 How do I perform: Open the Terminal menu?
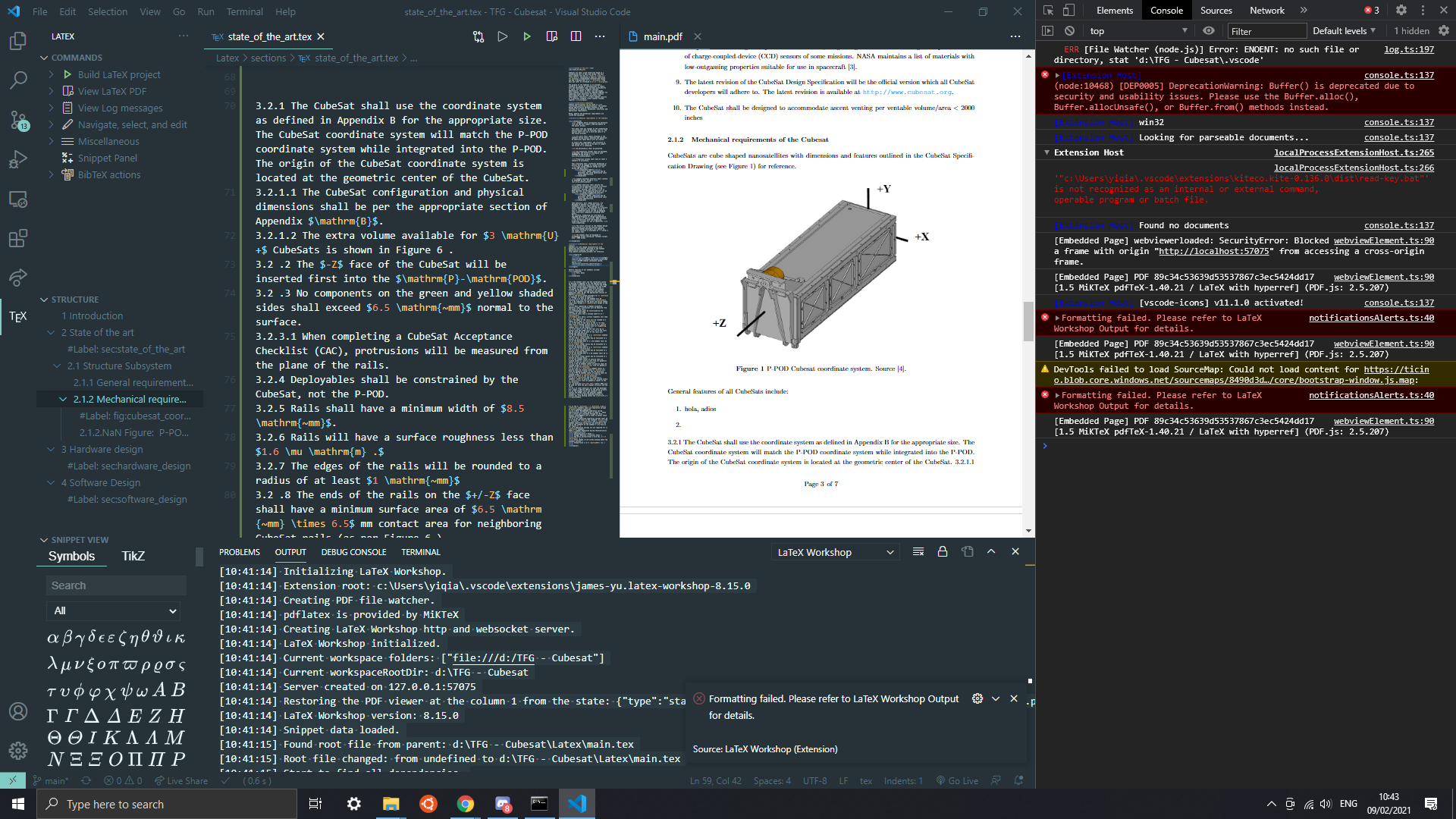pos(244,11)
